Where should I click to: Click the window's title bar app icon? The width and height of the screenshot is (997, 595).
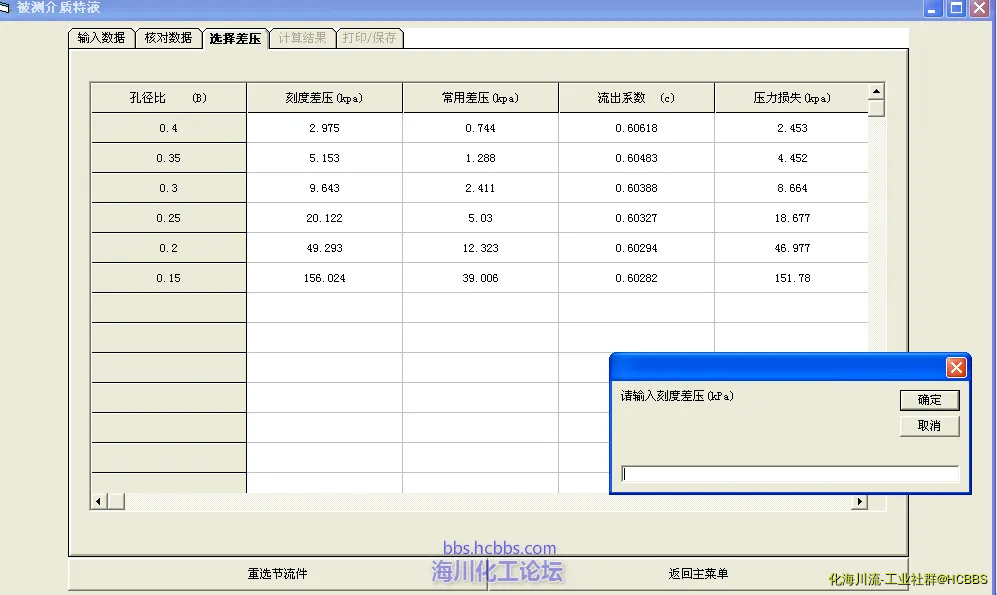point(6,7)
